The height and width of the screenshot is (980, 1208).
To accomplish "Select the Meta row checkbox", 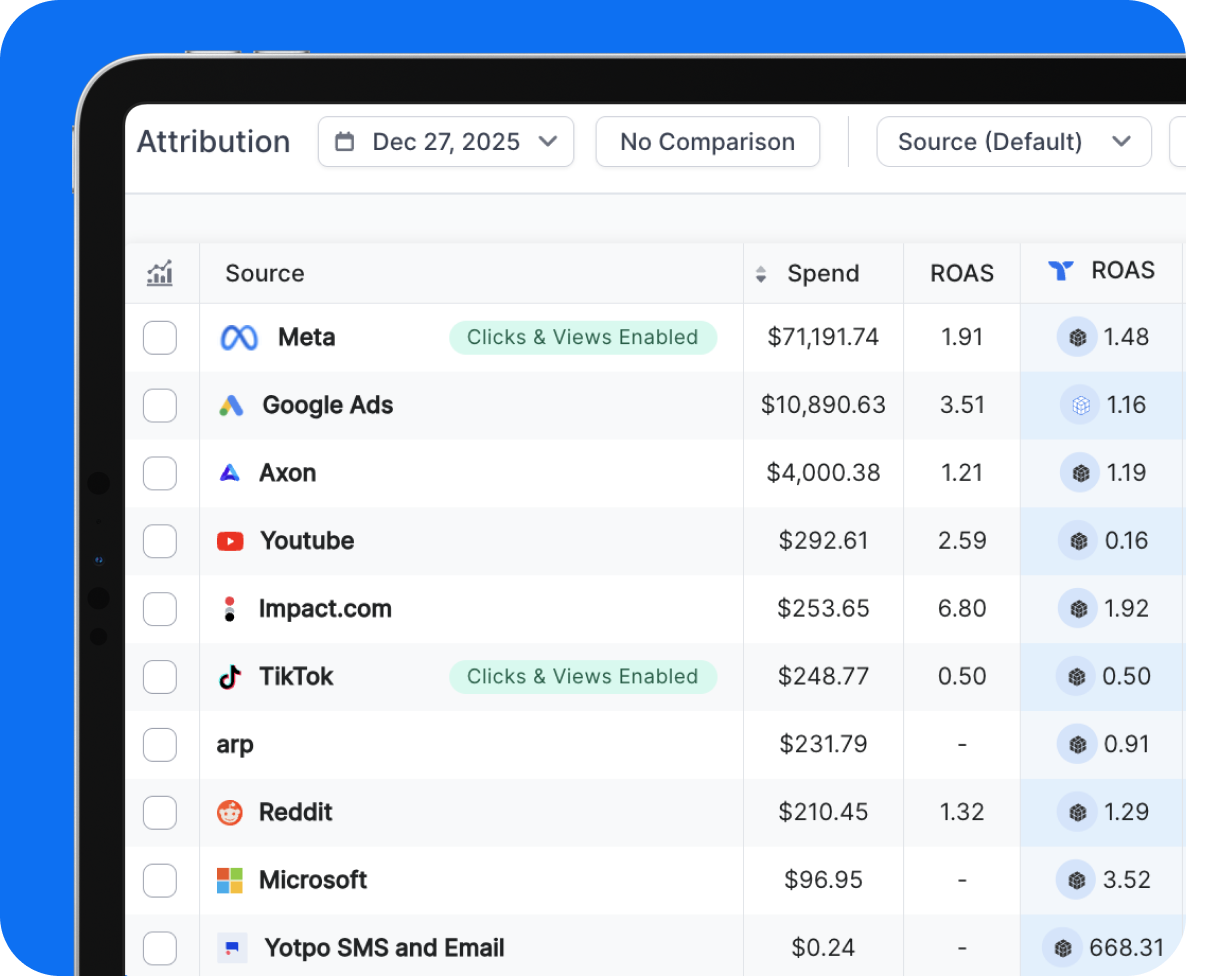I will pyautogui.click(x=160, y=338).
